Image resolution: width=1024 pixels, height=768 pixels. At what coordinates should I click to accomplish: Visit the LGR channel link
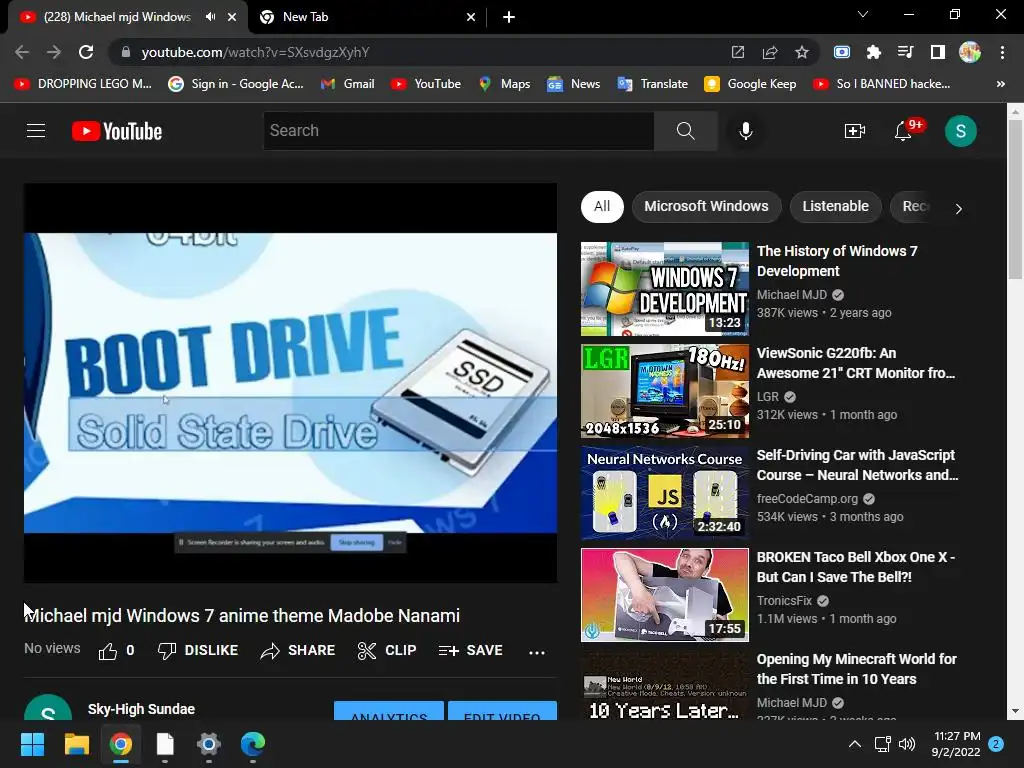click(x=767, y=396)
